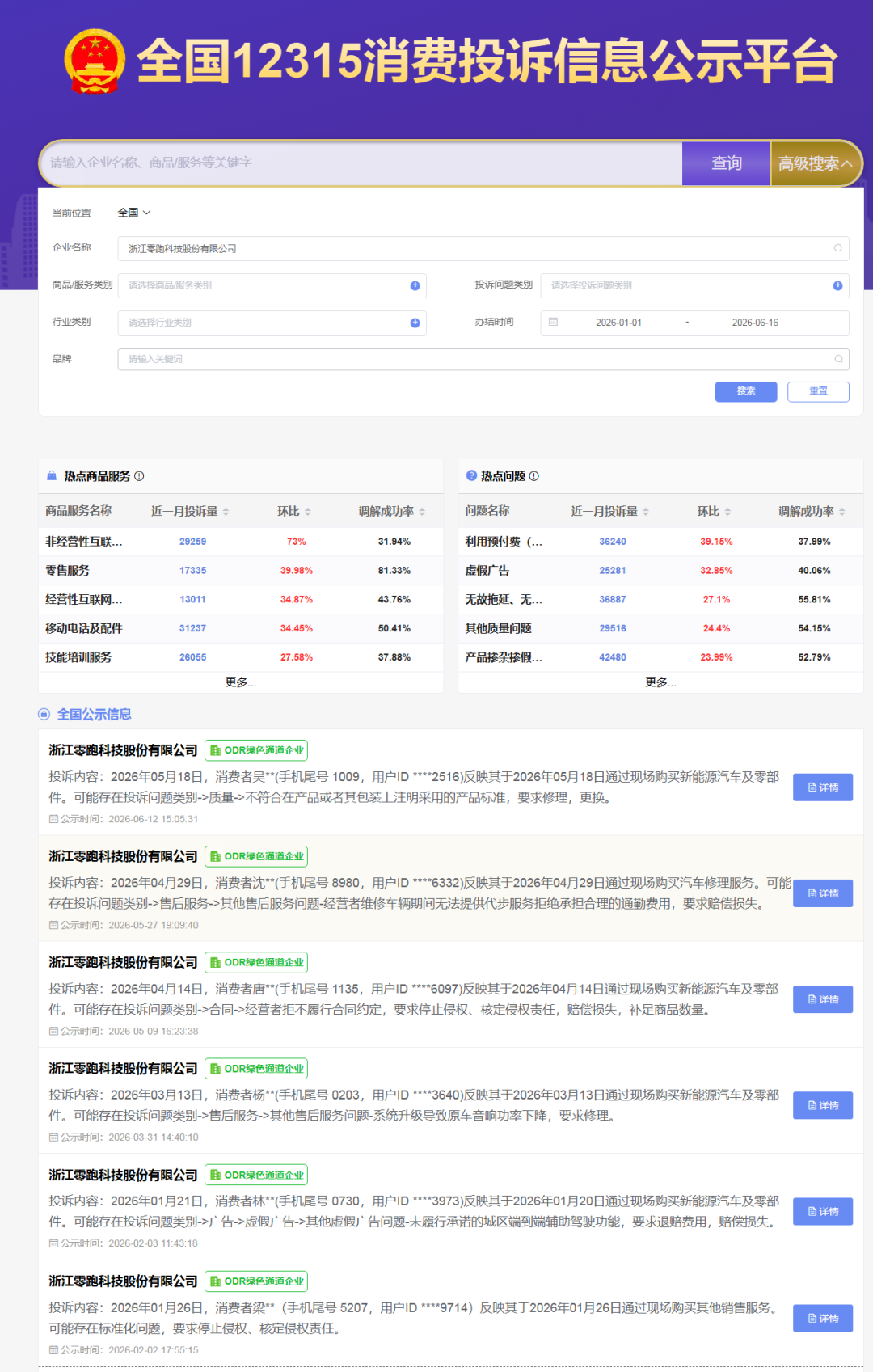Viewport: 873px width, 1372px height.
Task: Collapse the 高级搜索 panel
Action: point(816,163)
